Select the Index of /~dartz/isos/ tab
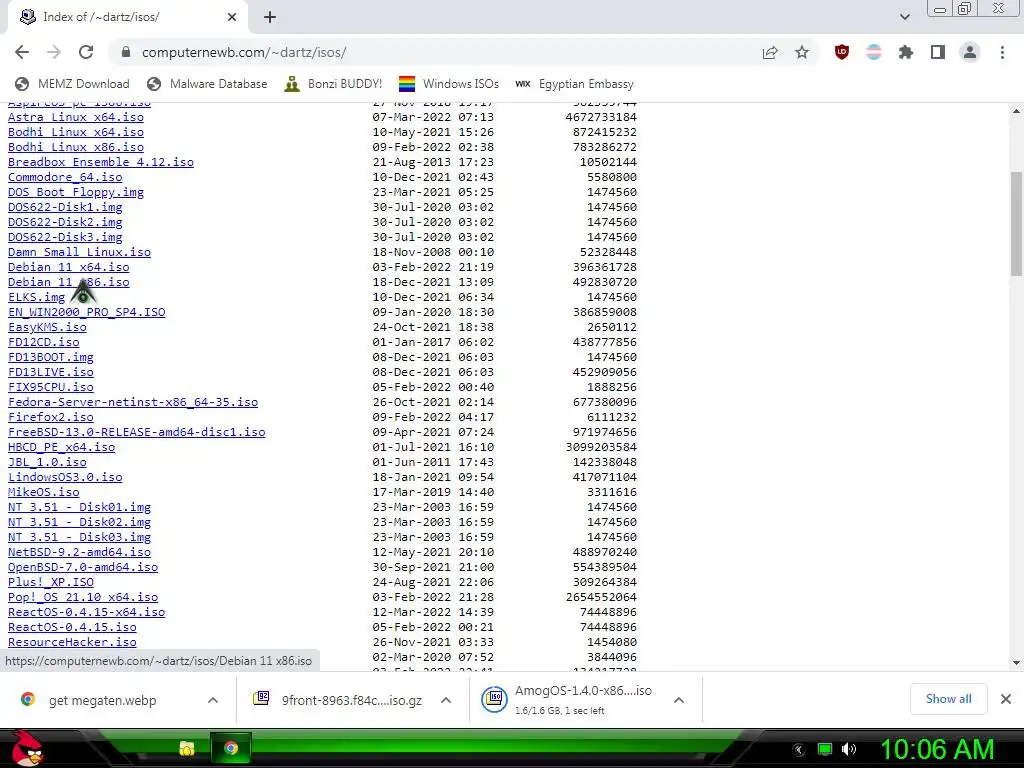1024x768 pixels. pyautogui.click(x=127, y=17)
